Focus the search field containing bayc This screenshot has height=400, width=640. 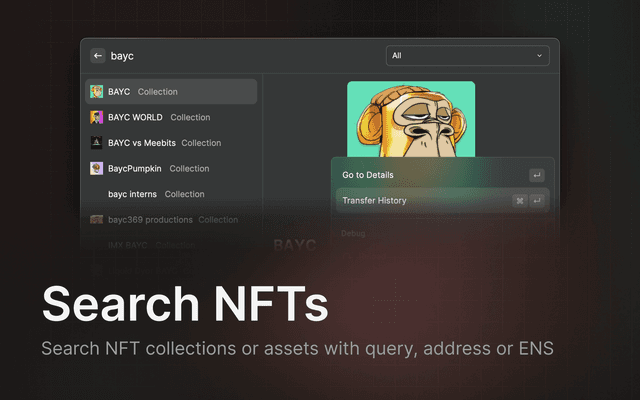tap(240, 56)
